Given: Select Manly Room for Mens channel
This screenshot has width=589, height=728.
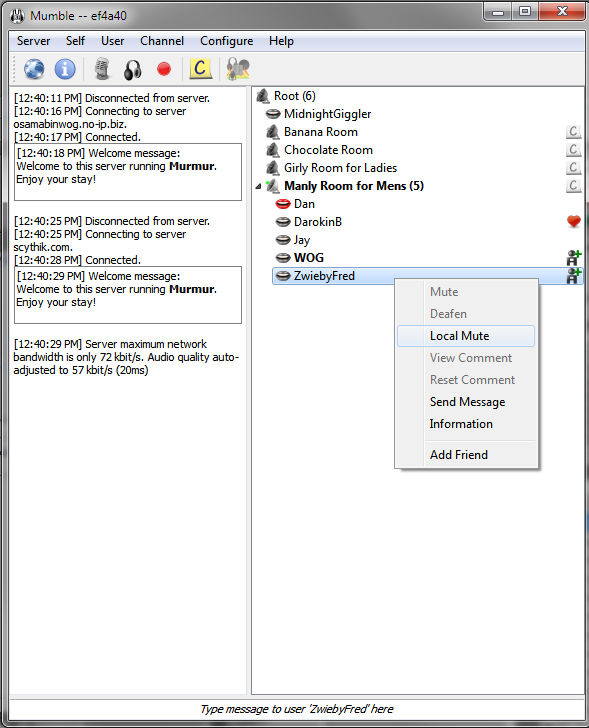Looking at the screenshot, I should point(354,186).
